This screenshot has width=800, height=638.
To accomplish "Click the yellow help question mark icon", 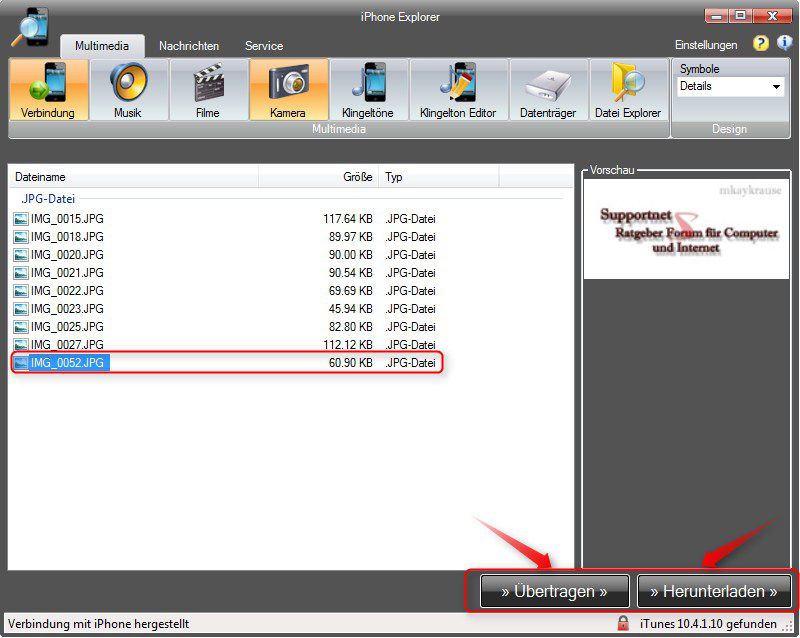I will point(761,44).
